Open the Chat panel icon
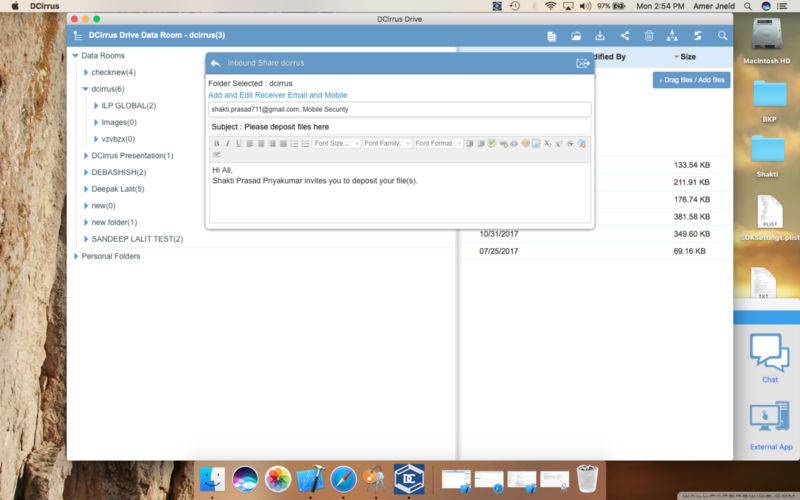This screenshot has height=500, width=800. [x=769, y=358]
